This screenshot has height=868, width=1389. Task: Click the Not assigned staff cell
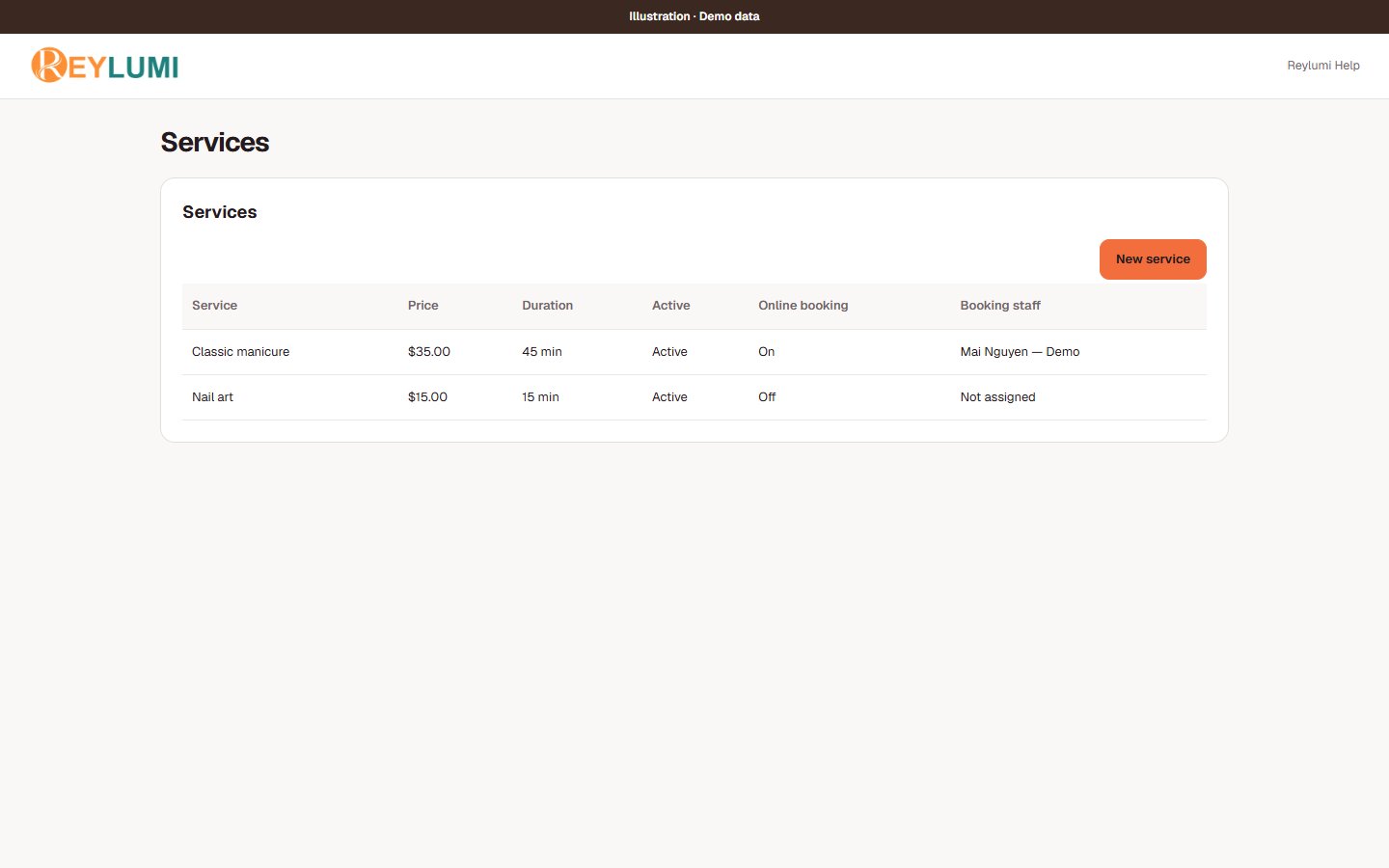point(997,397)
